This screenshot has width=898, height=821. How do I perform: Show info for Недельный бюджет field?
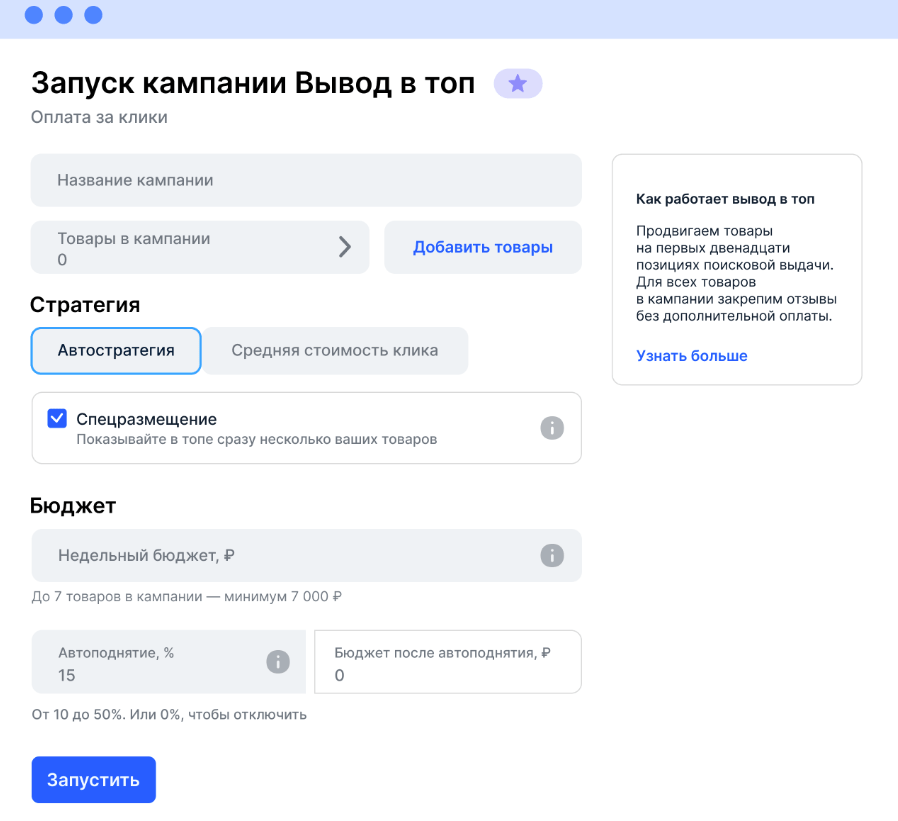point(552,556)
